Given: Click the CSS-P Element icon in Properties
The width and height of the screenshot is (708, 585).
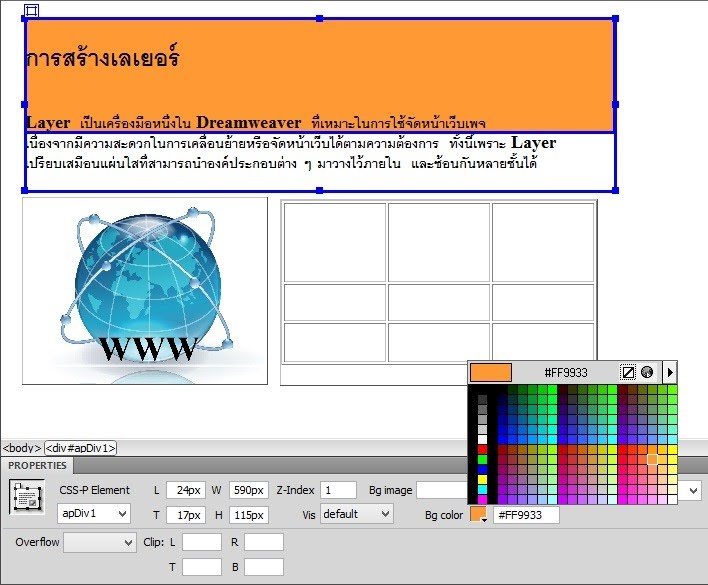Looking at the screenshot, I should (27, 497).
